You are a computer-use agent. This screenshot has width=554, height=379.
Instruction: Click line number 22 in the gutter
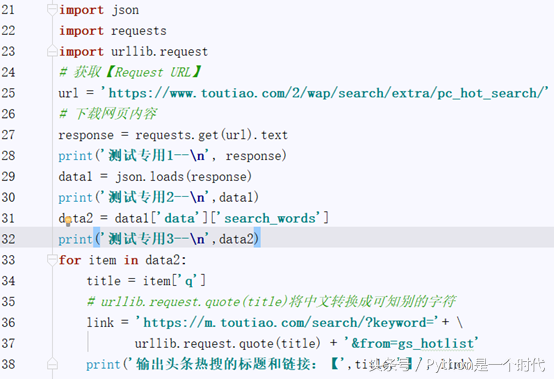(x=8, y=31)
